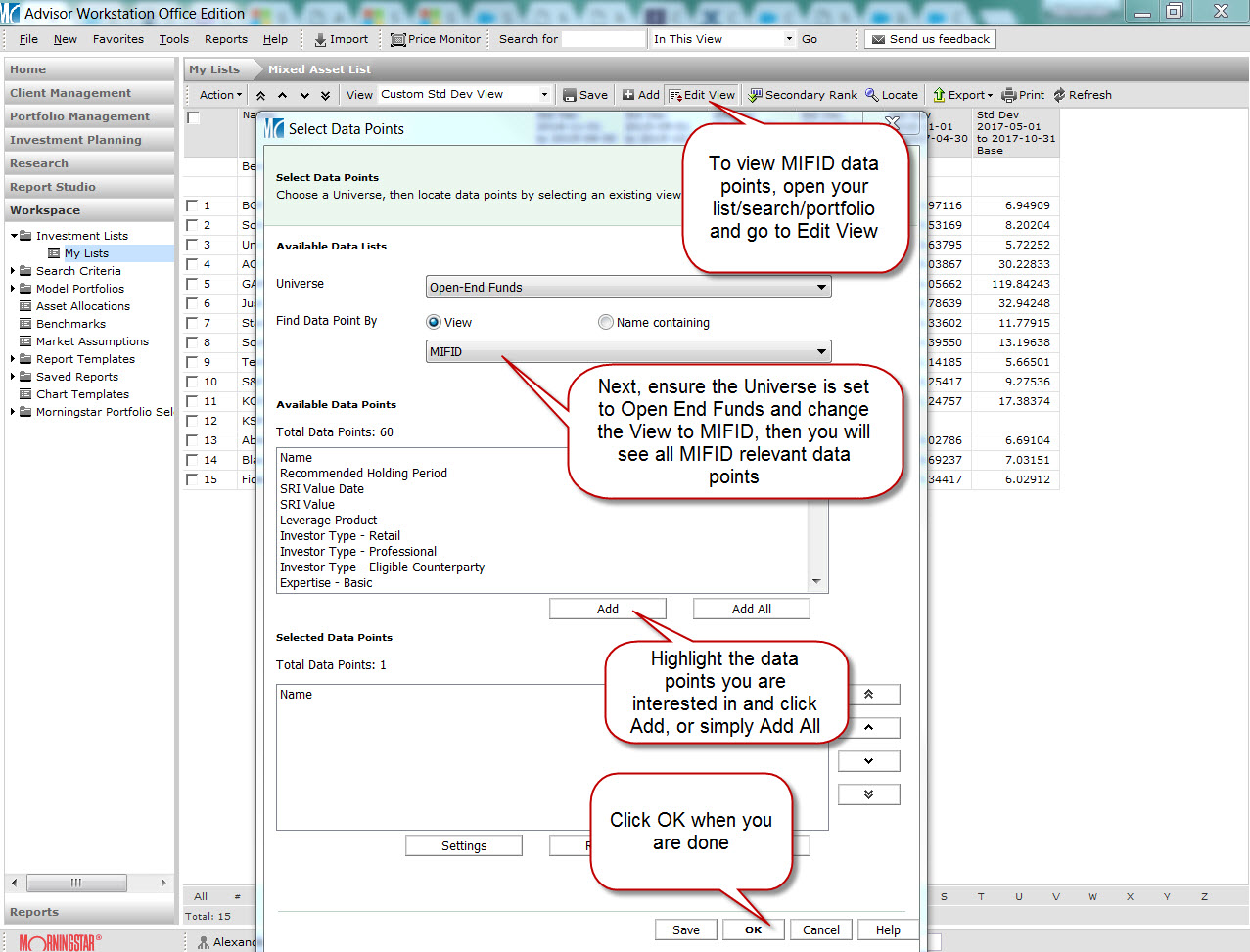
Task: Open the Universe dropdown
Action: point(628,287)
